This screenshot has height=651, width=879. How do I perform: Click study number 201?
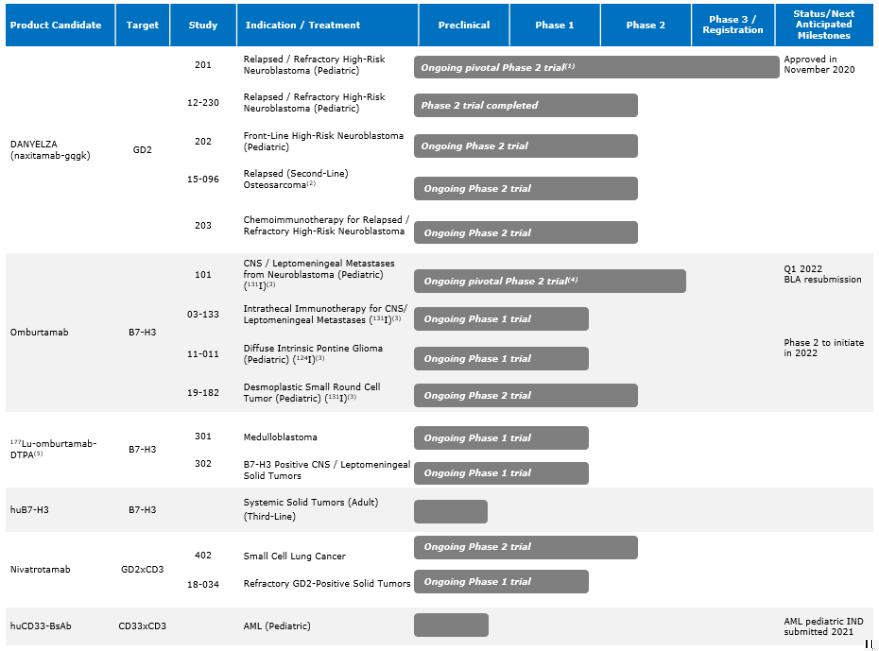(203, 64)
